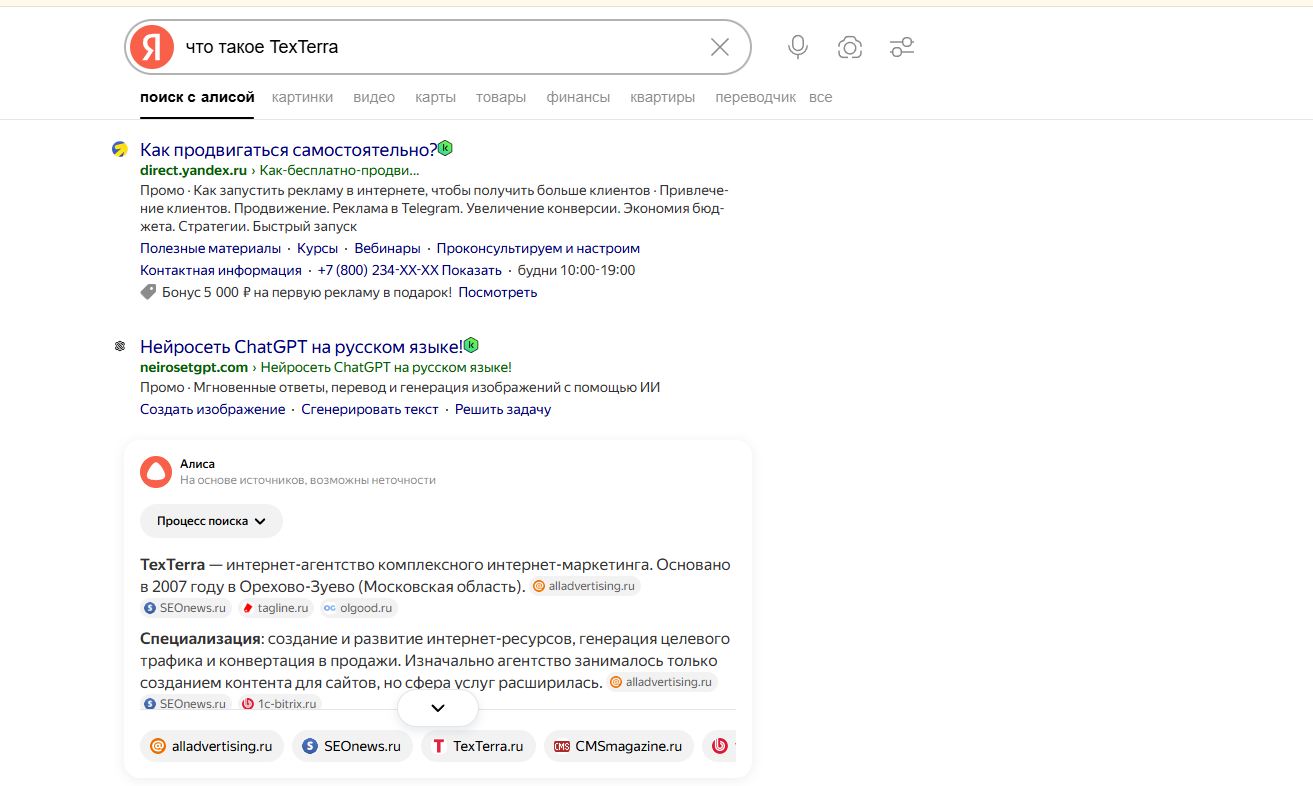Click 'Показать' to reveal phone number

(x=472, y=270)
